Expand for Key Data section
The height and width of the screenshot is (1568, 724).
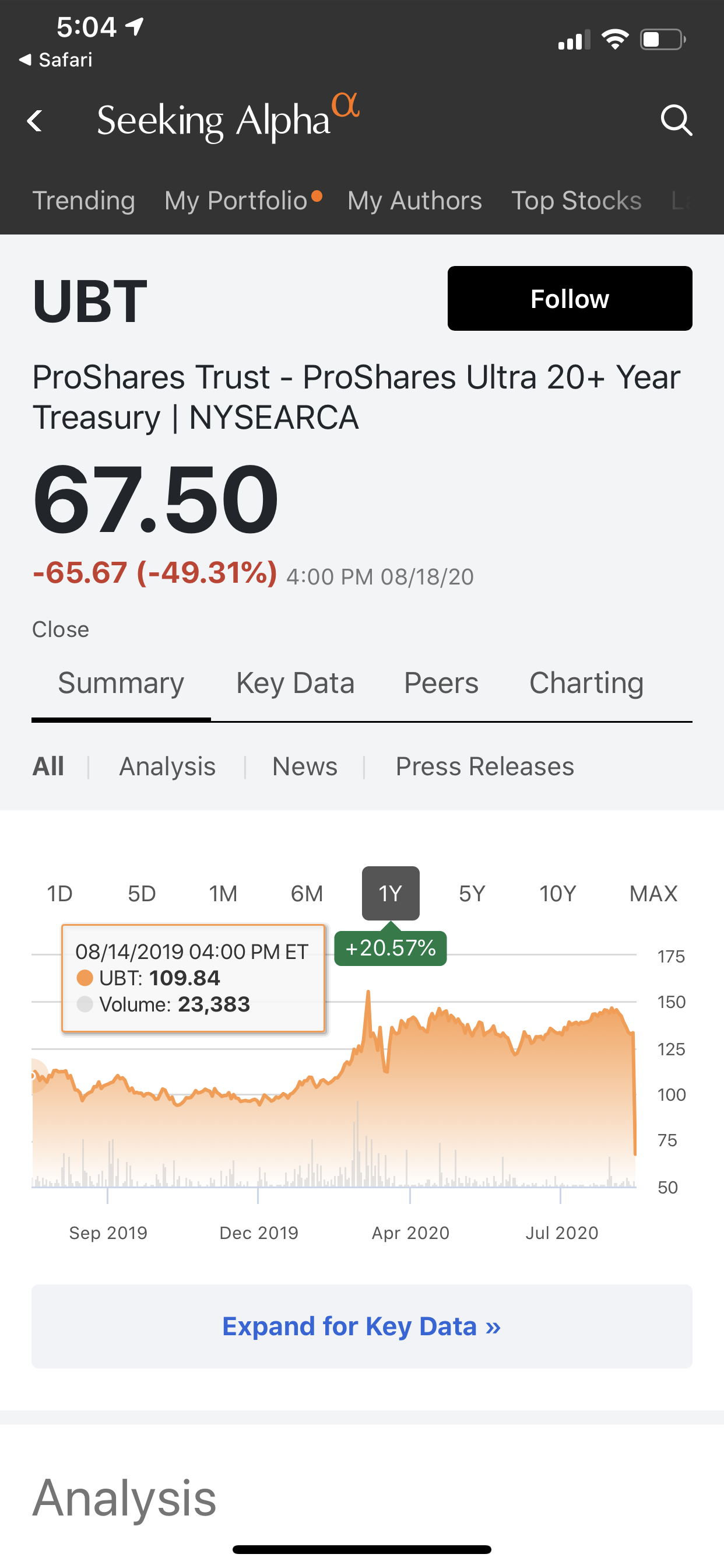click(x=361, y=1326)
